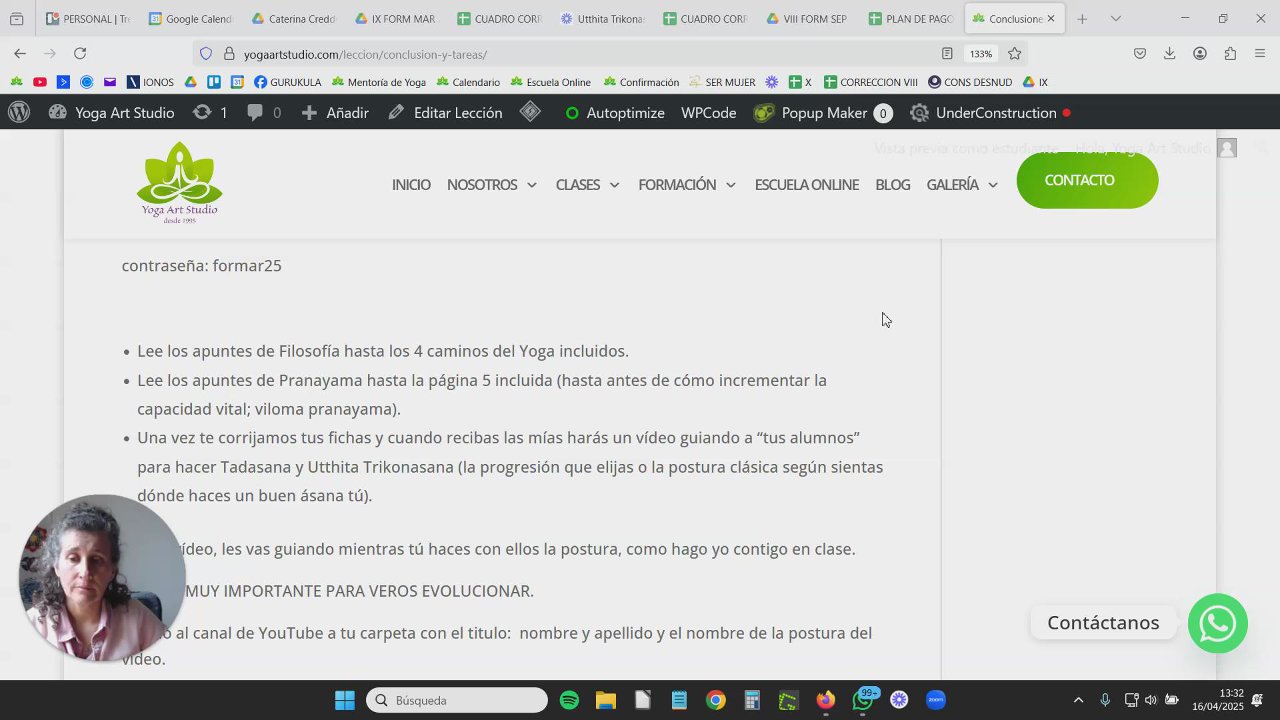Open the YouTube bookmark icon
Image resolution: width=1280 pixels, height=720 pixels.
click(x=40, y=82)
